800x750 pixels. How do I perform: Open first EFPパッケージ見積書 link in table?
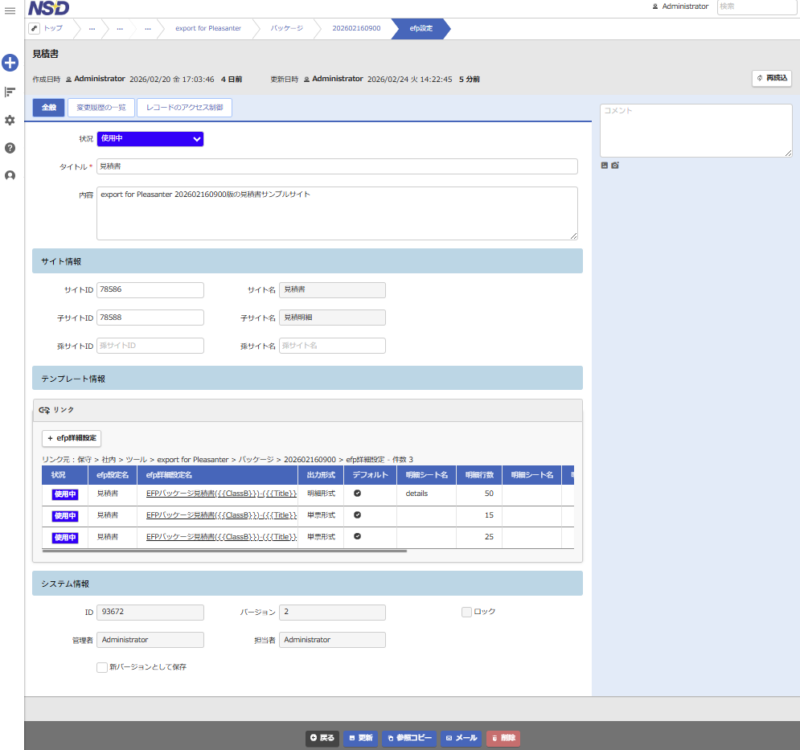pyautogui.click(x=220, y=494)
